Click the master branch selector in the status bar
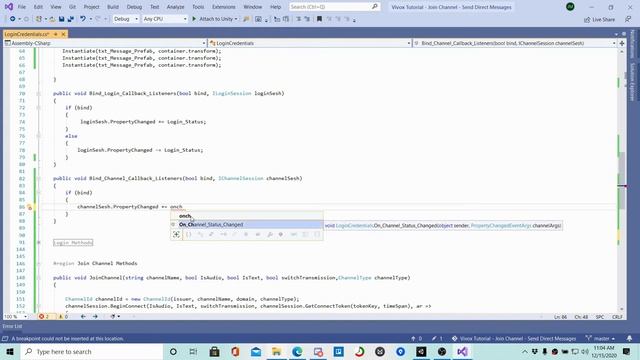Image resolution: width=640 pixels, height=360 pixels. [600, 338]
